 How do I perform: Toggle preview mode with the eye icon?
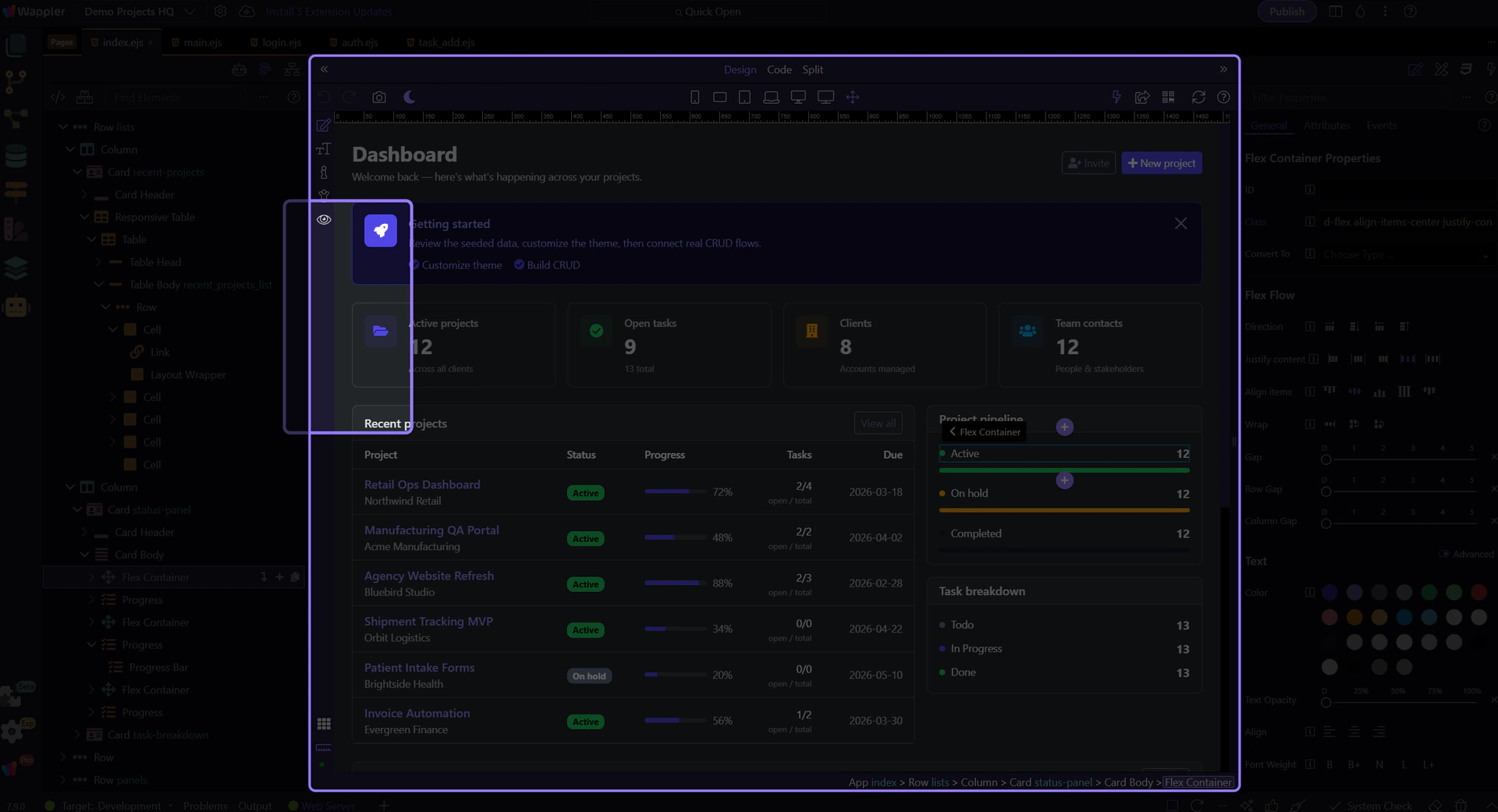[x=324, y=220]
